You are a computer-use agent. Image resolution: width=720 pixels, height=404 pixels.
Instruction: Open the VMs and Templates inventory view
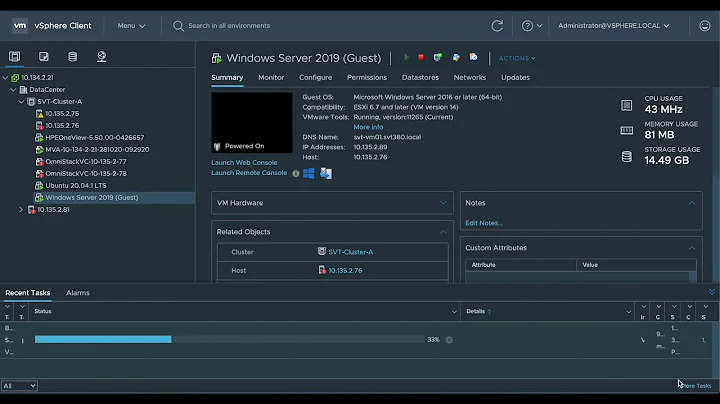[43, 56]
